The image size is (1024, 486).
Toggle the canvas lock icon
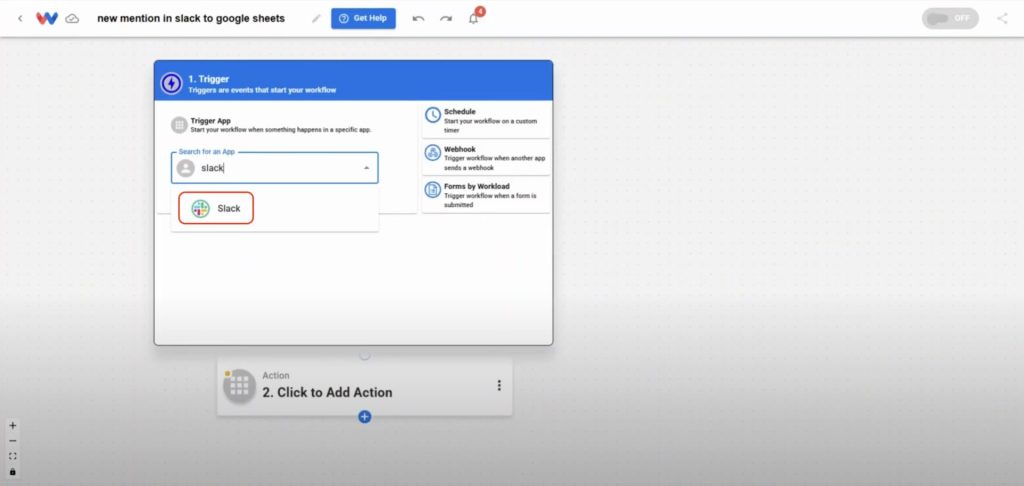coord(12,472)
